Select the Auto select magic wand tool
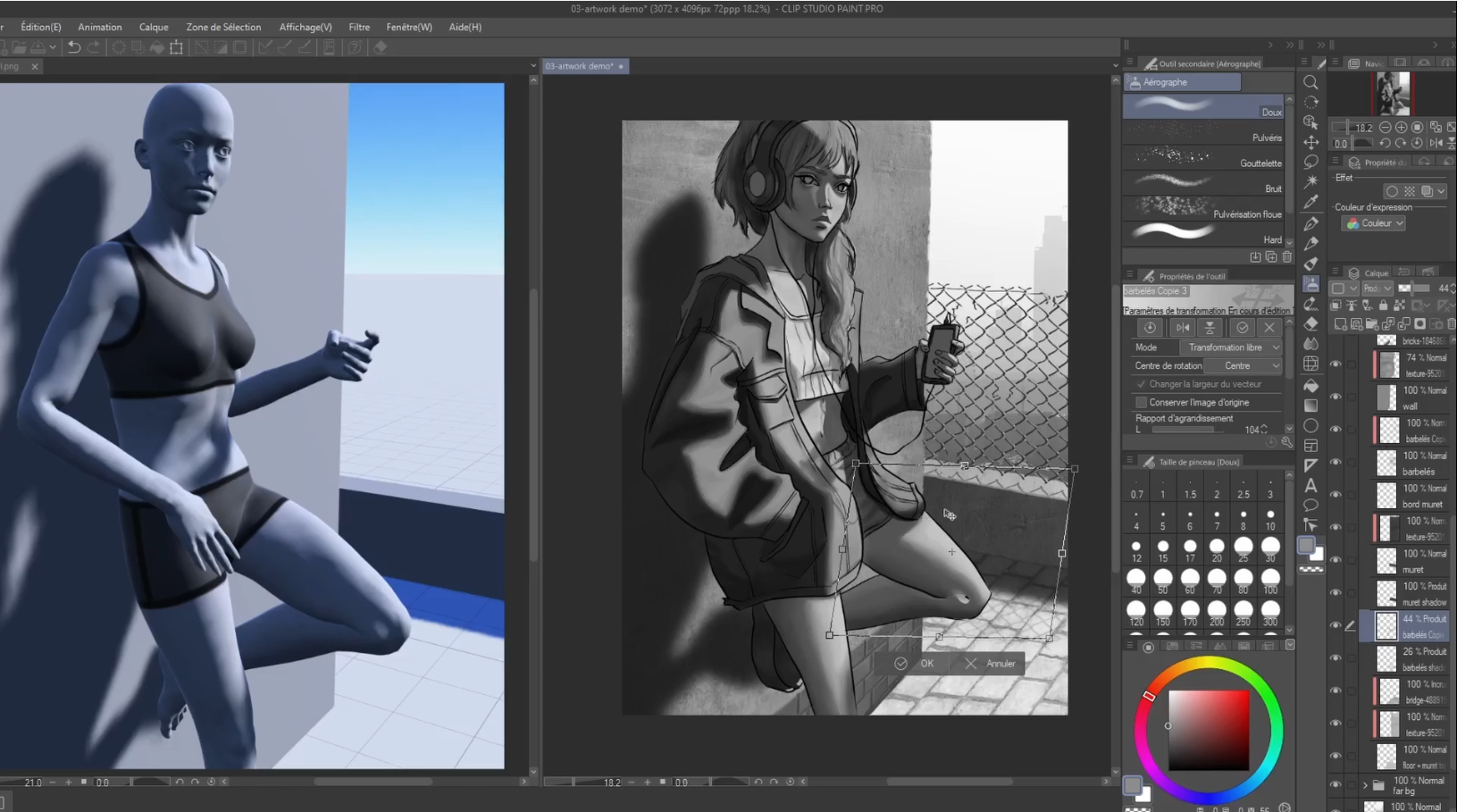The width and height of the screenshot is (1457, 812). point(1310,181)
